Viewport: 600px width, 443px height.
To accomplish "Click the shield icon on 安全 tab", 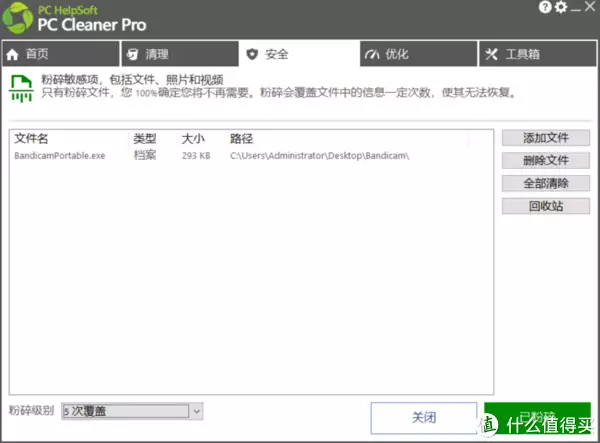I will 252,54.
